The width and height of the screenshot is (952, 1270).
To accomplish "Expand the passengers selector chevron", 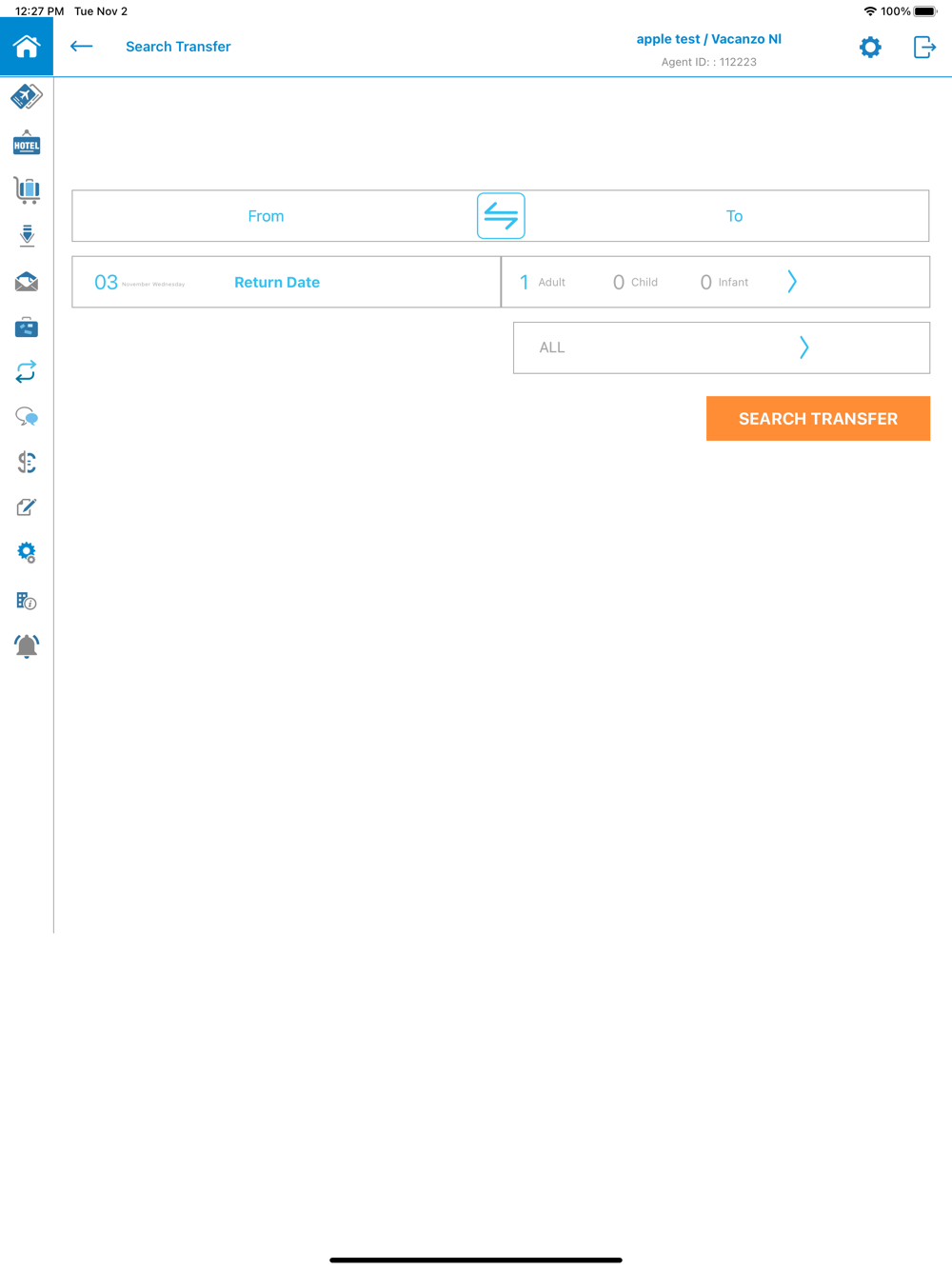I will [792, 282].
